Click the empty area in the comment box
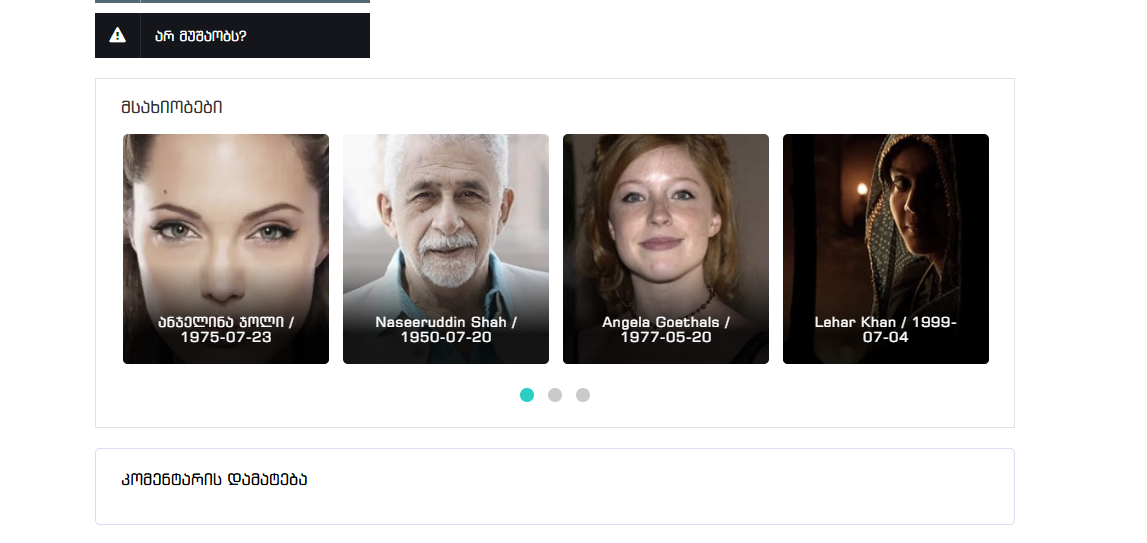This screenshot has height=543, width=1147. click(x=554, y=506)
